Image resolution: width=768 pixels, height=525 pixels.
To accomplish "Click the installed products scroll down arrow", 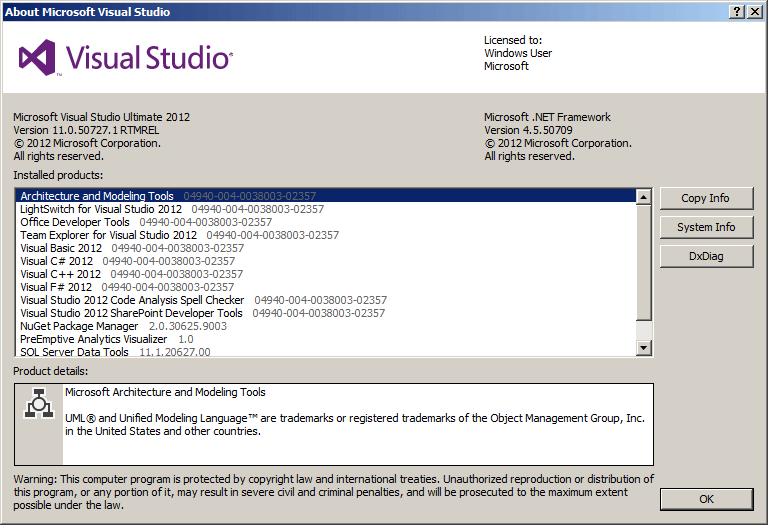I will pyautogui.click(x=644, y=348).
